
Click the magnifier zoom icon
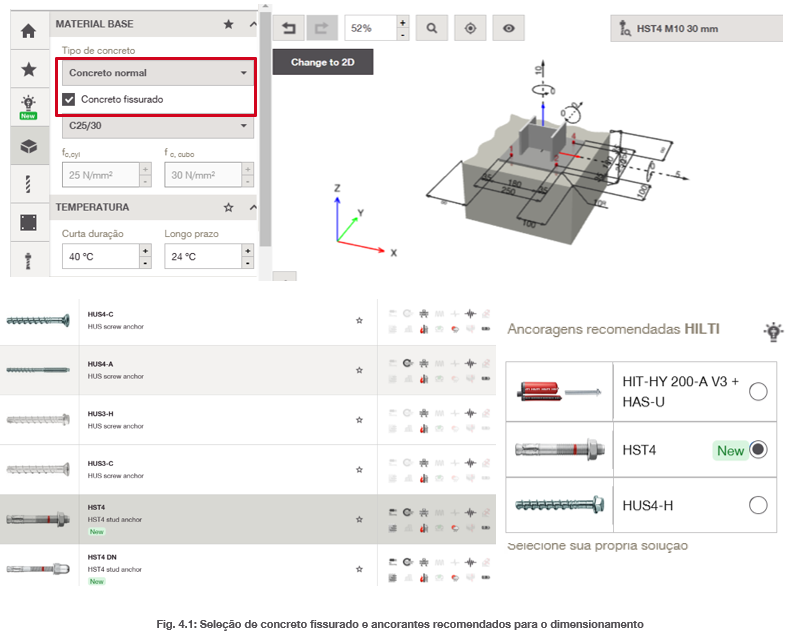431,28
